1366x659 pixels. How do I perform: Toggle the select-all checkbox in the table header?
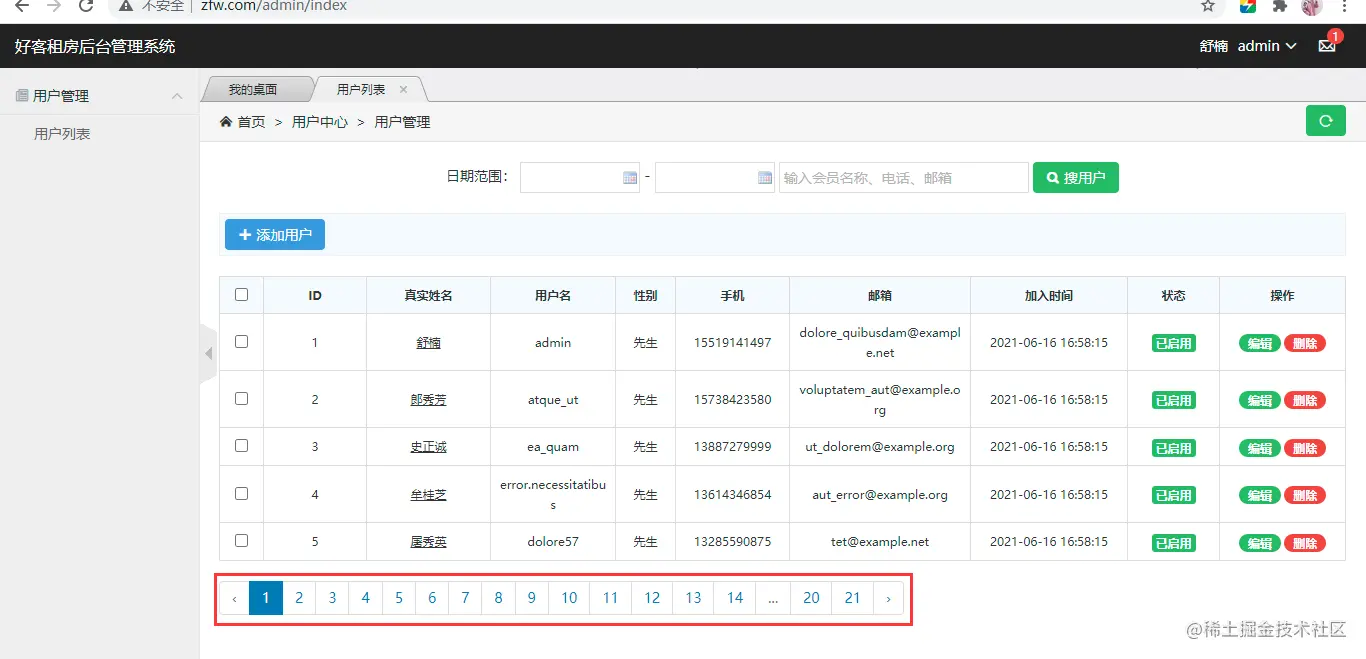pos(241,294)
